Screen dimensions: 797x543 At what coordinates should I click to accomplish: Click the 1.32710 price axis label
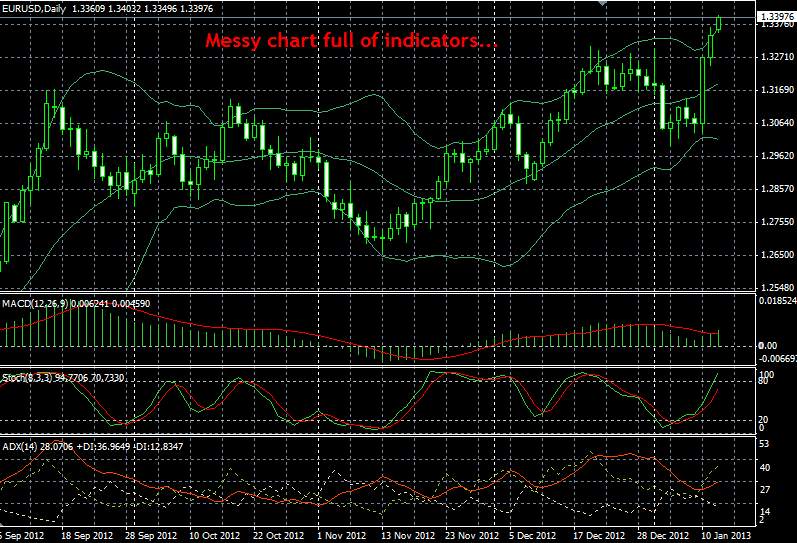click(777, 57)
